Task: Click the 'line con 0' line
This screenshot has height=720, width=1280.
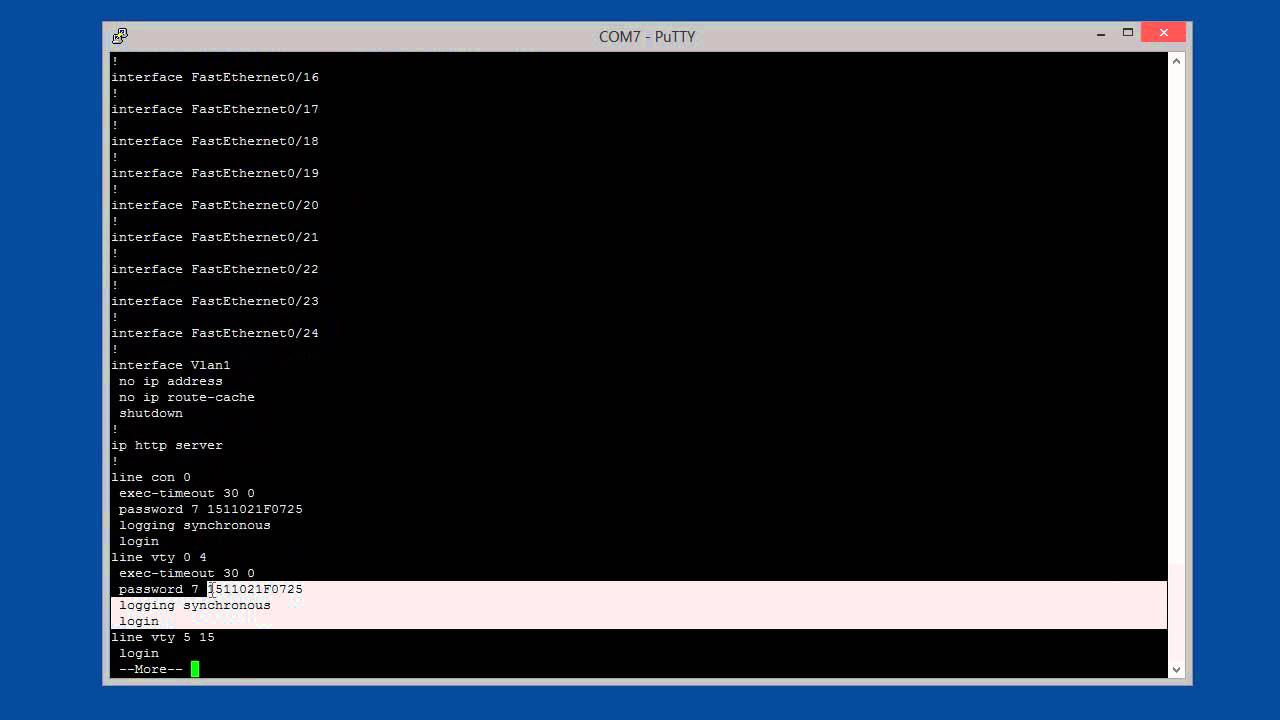Action: (151, 477)
